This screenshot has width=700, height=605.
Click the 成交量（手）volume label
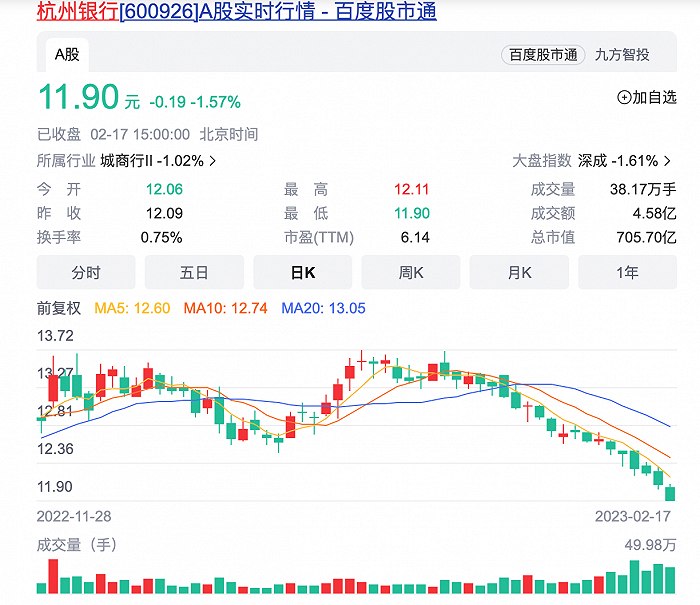(x=76, y=545)
